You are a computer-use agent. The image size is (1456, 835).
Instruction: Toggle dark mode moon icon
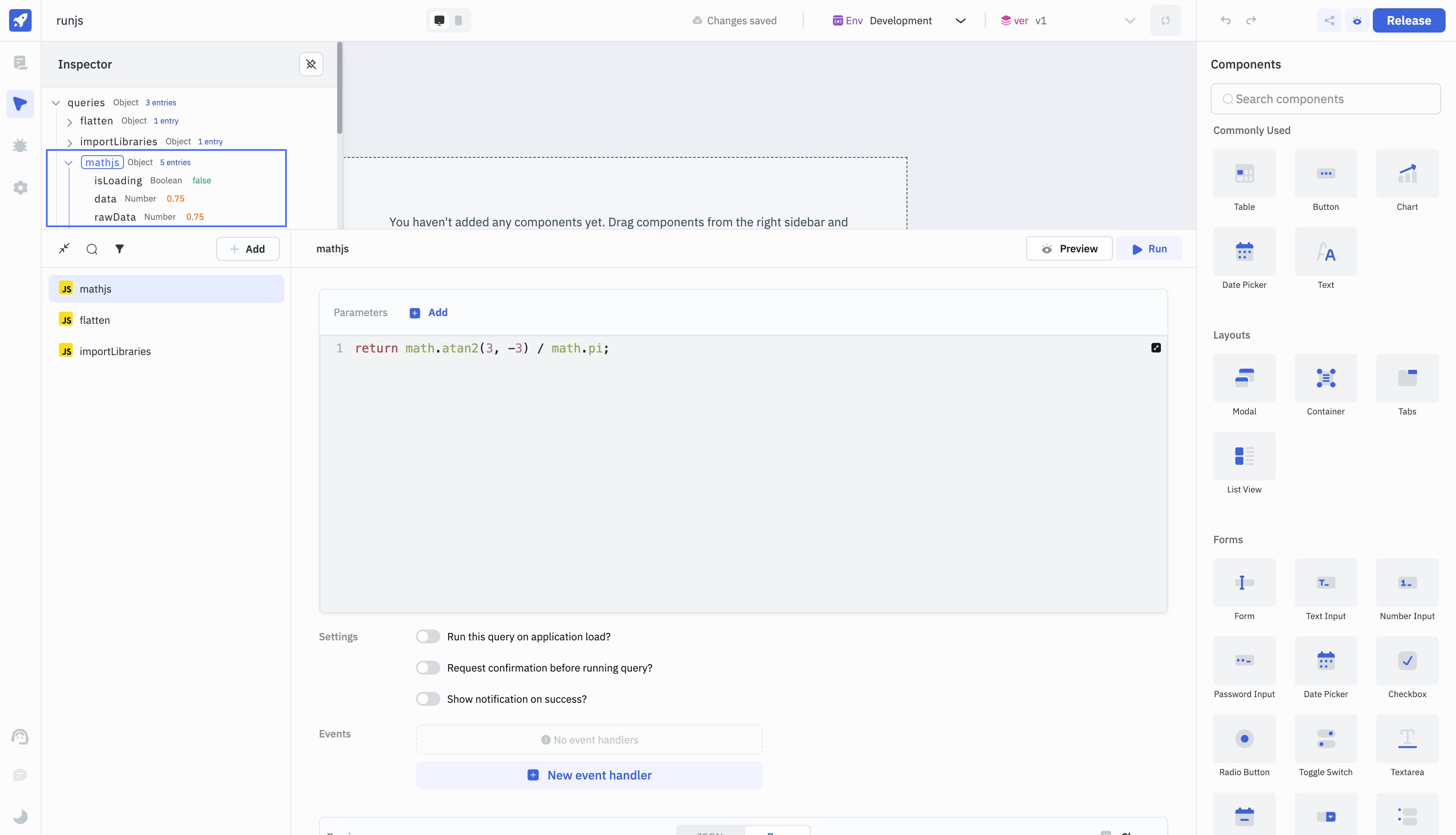pyautogui.click(x=20, y=816)
